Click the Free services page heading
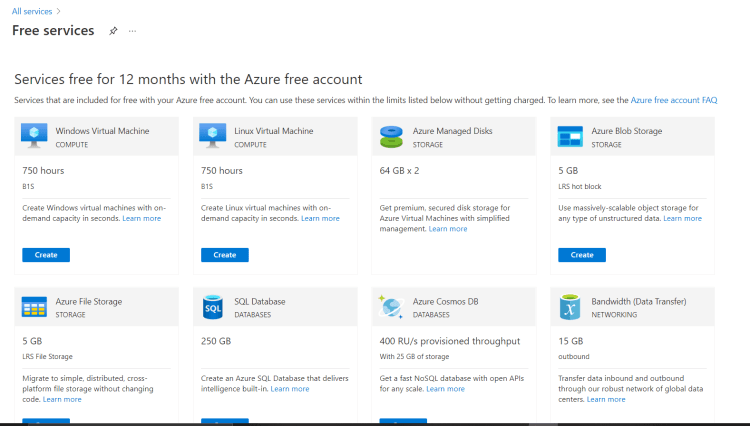Image resolution: width=750 pixels, height=426 pixels. coord(53,31)
